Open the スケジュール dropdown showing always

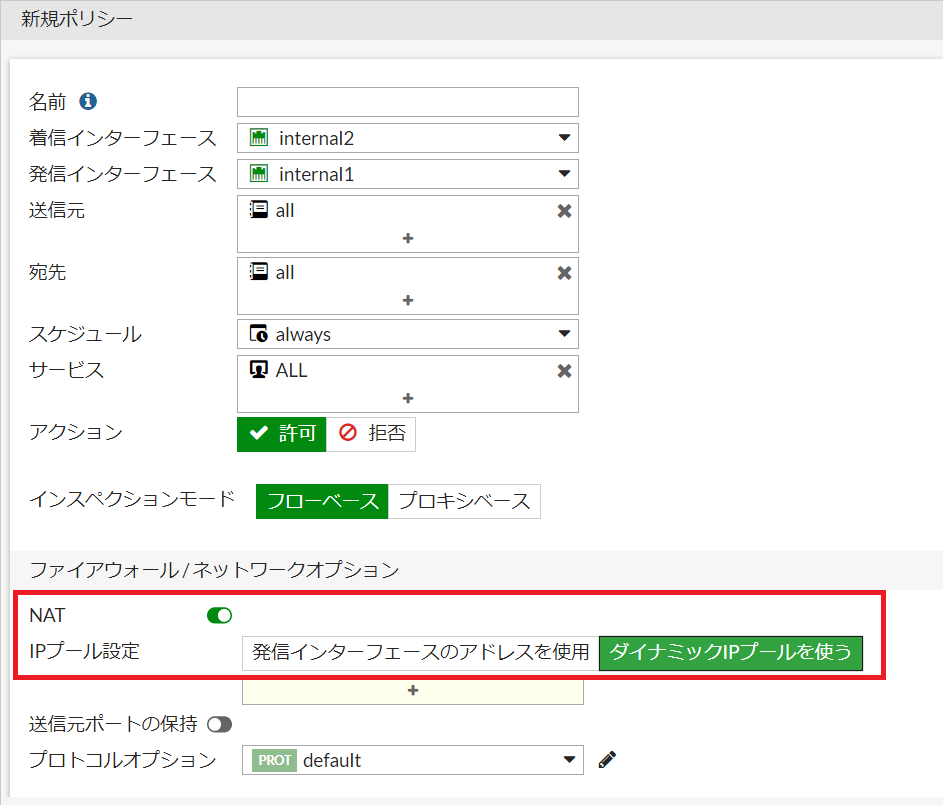click(x=408, y=334)
